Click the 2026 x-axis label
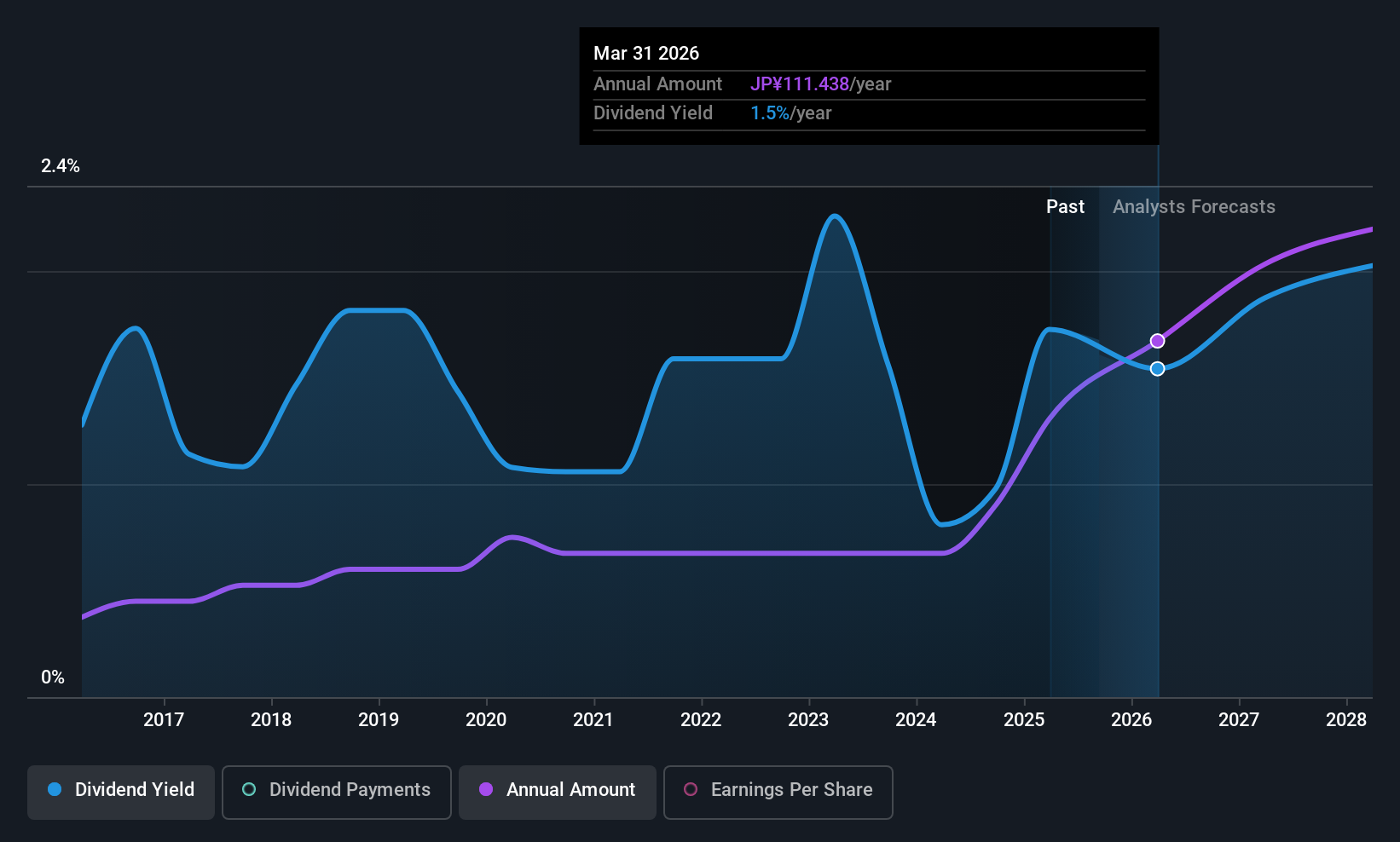The width and height of the screenshot is (1400, 842). pyautogui.click(x=1131, y=719)
